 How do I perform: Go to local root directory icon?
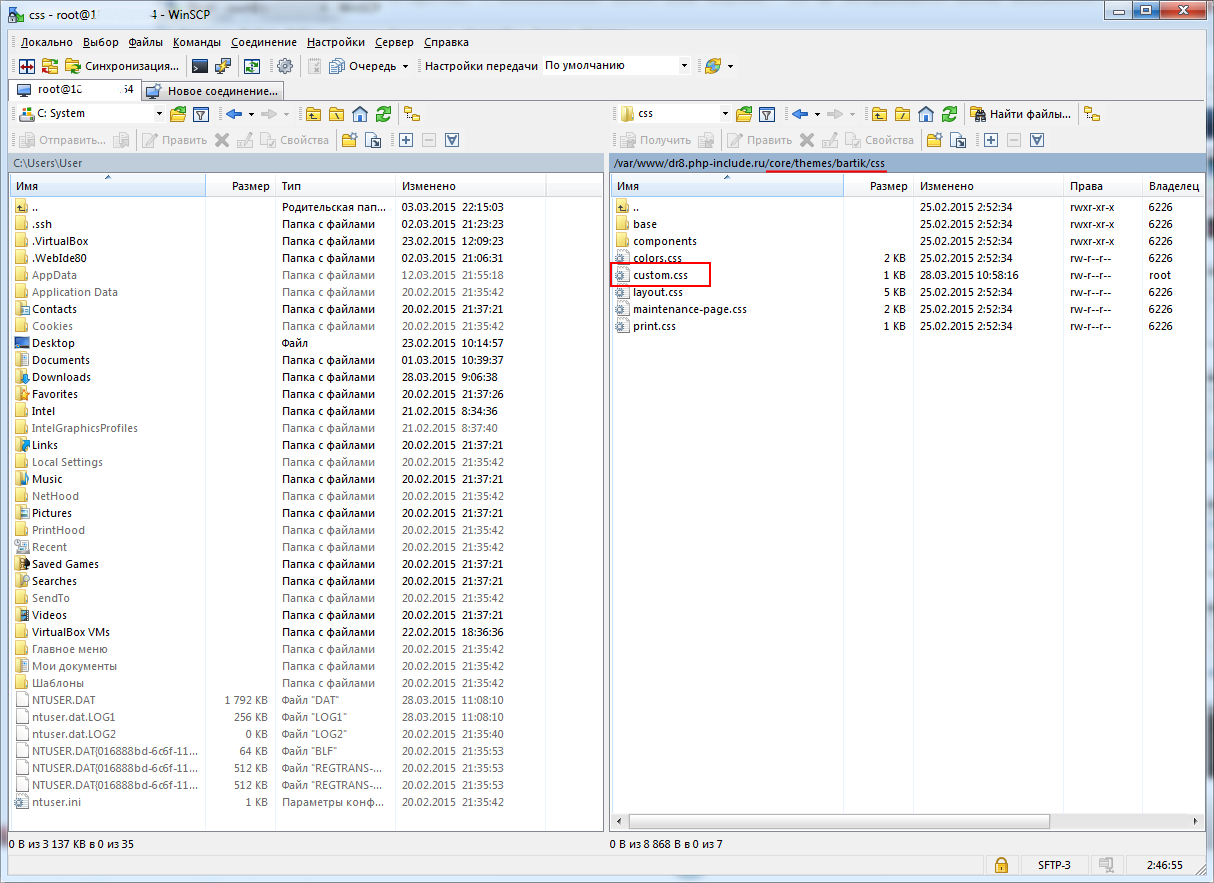tap(337, 114)
